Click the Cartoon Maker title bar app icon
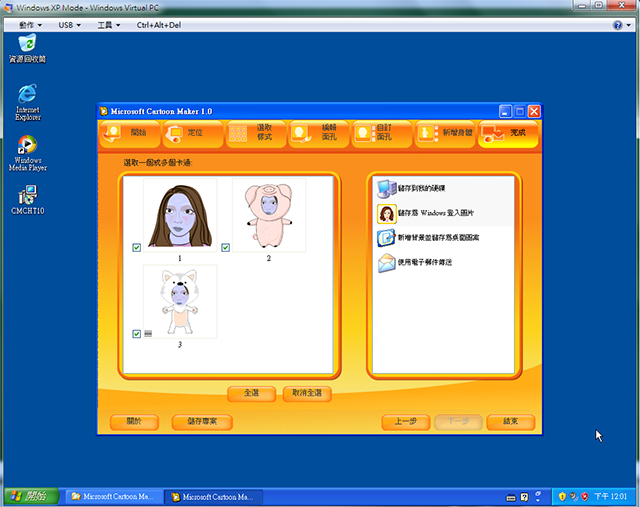Viewport: 640px width, 507px height. click(x=104, y=111)
